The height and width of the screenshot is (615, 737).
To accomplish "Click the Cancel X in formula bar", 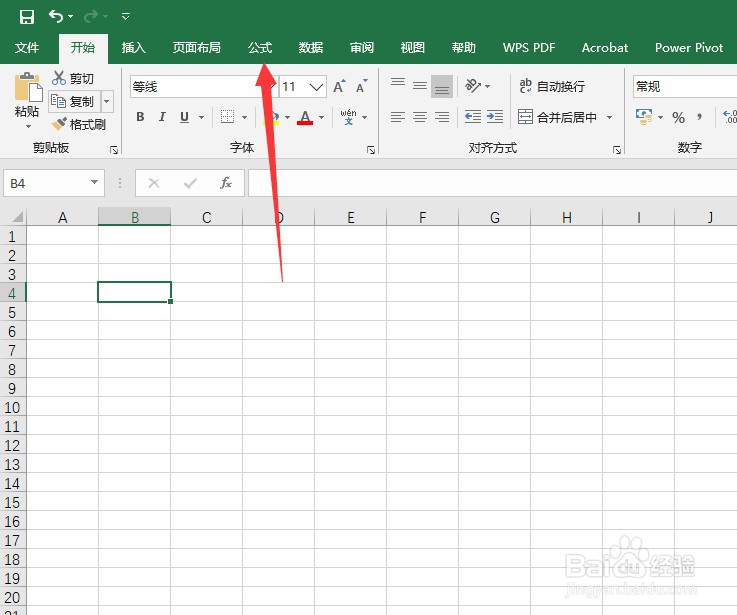I will click(x=154, y=183).
